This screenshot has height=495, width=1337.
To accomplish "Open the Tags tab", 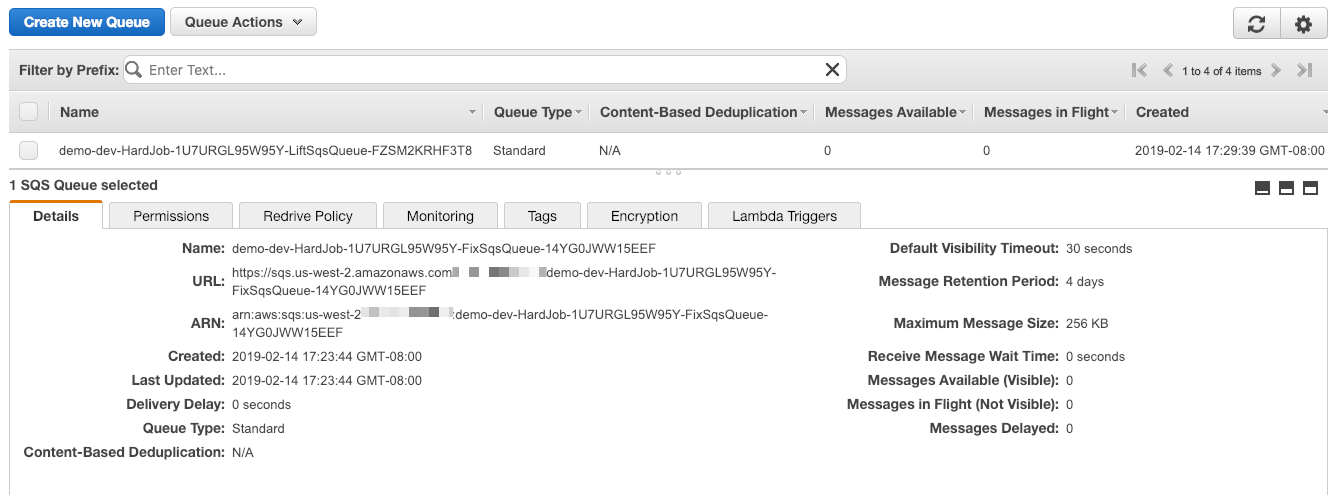I will pyautogui.click(x=542, y=216).
